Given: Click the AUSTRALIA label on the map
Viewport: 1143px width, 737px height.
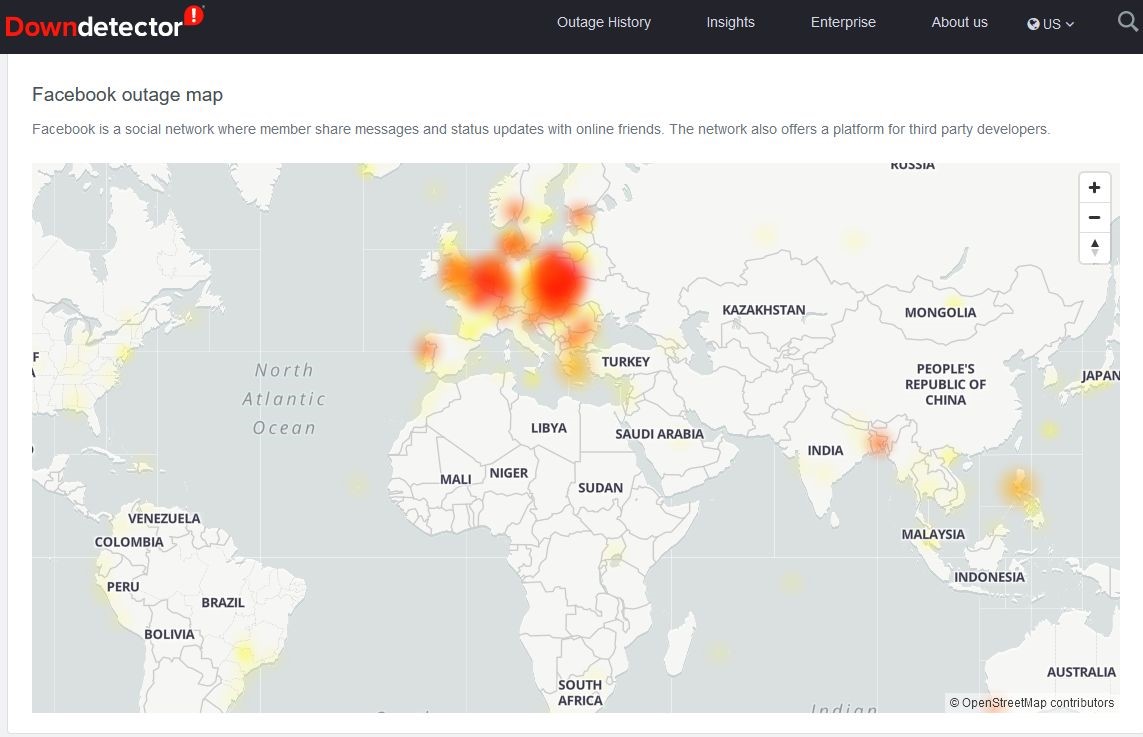Looking at the screenshot, I should click(x=1081, y=672).
